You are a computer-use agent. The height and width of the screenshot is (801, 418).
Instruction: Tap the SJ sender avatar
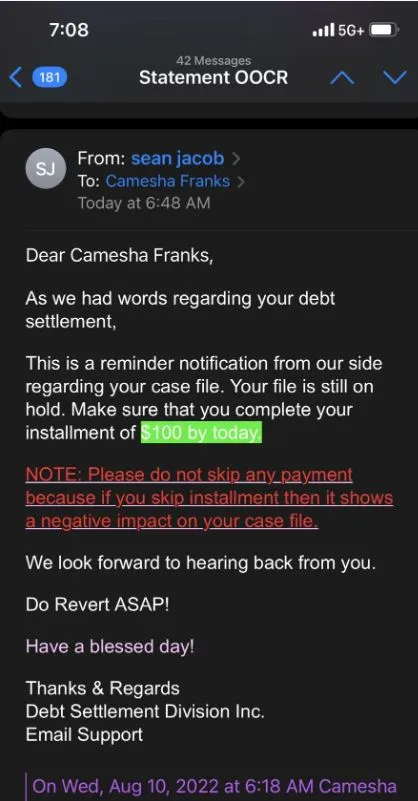pos(46,169)
